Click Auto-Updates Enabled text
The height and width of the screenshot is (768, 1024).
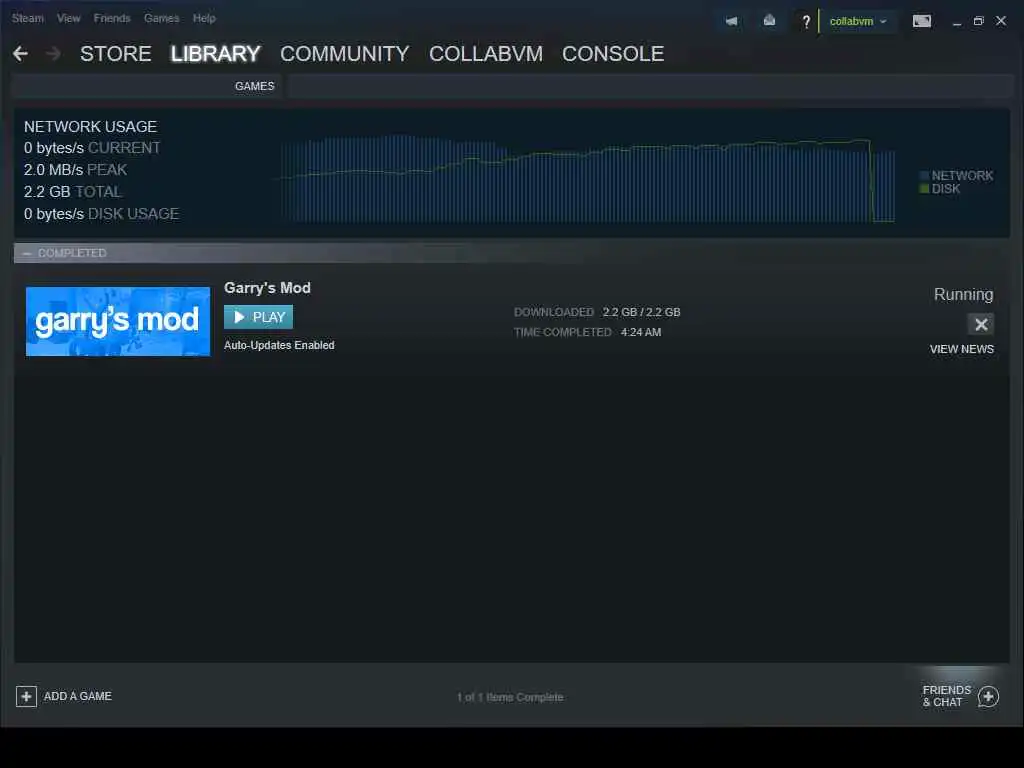coord(279,345)
